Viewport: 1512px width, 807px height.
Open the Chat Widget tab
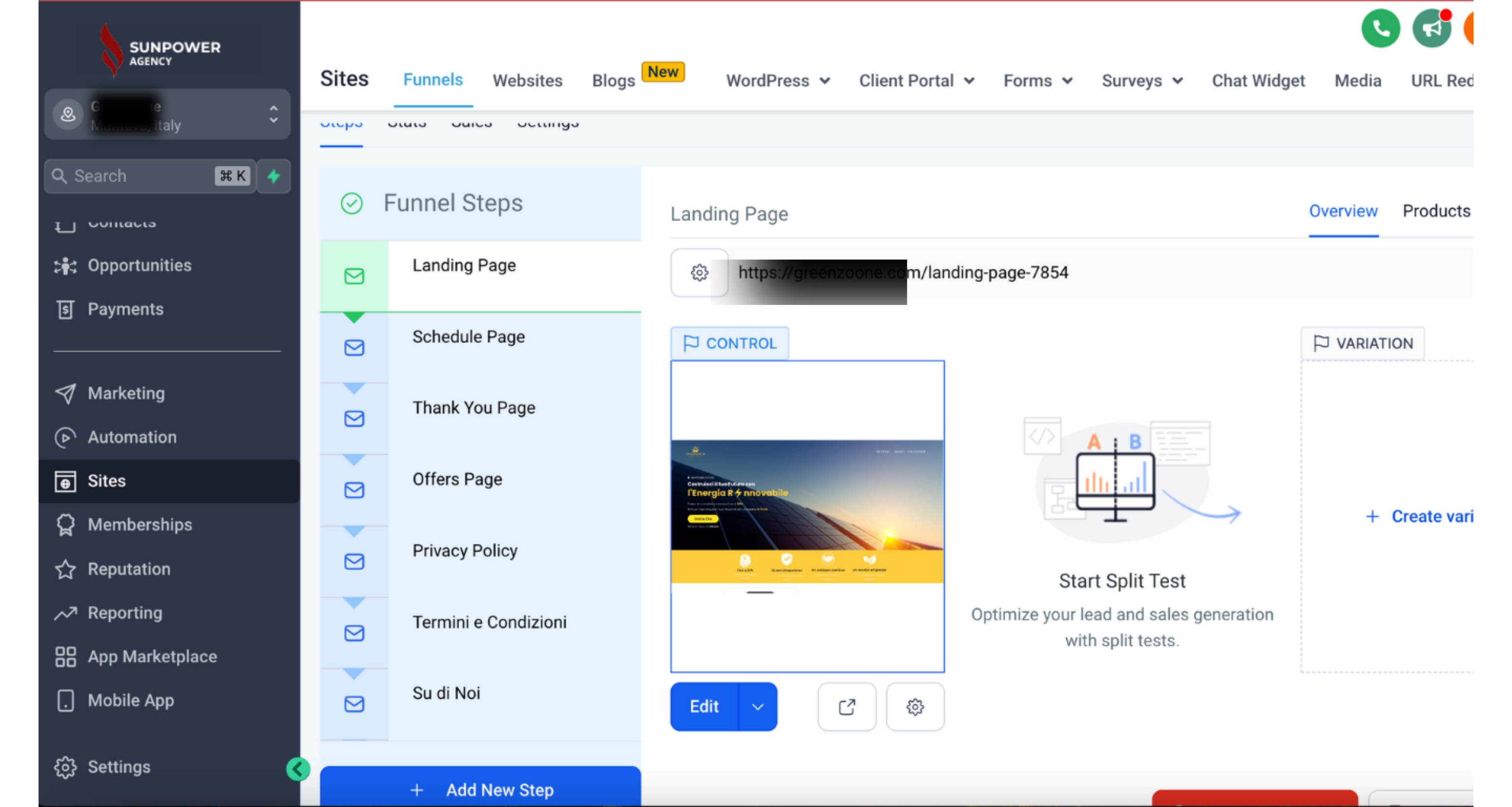pyautogui.click(x=1258, y=81)
